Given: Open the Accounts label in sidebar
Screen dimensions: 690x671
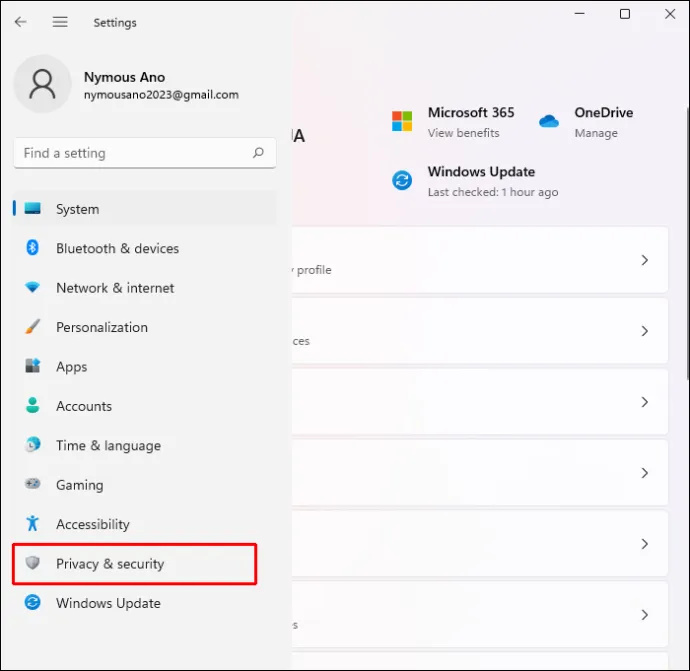Looking at the screenshot, I should coord(84,406).
